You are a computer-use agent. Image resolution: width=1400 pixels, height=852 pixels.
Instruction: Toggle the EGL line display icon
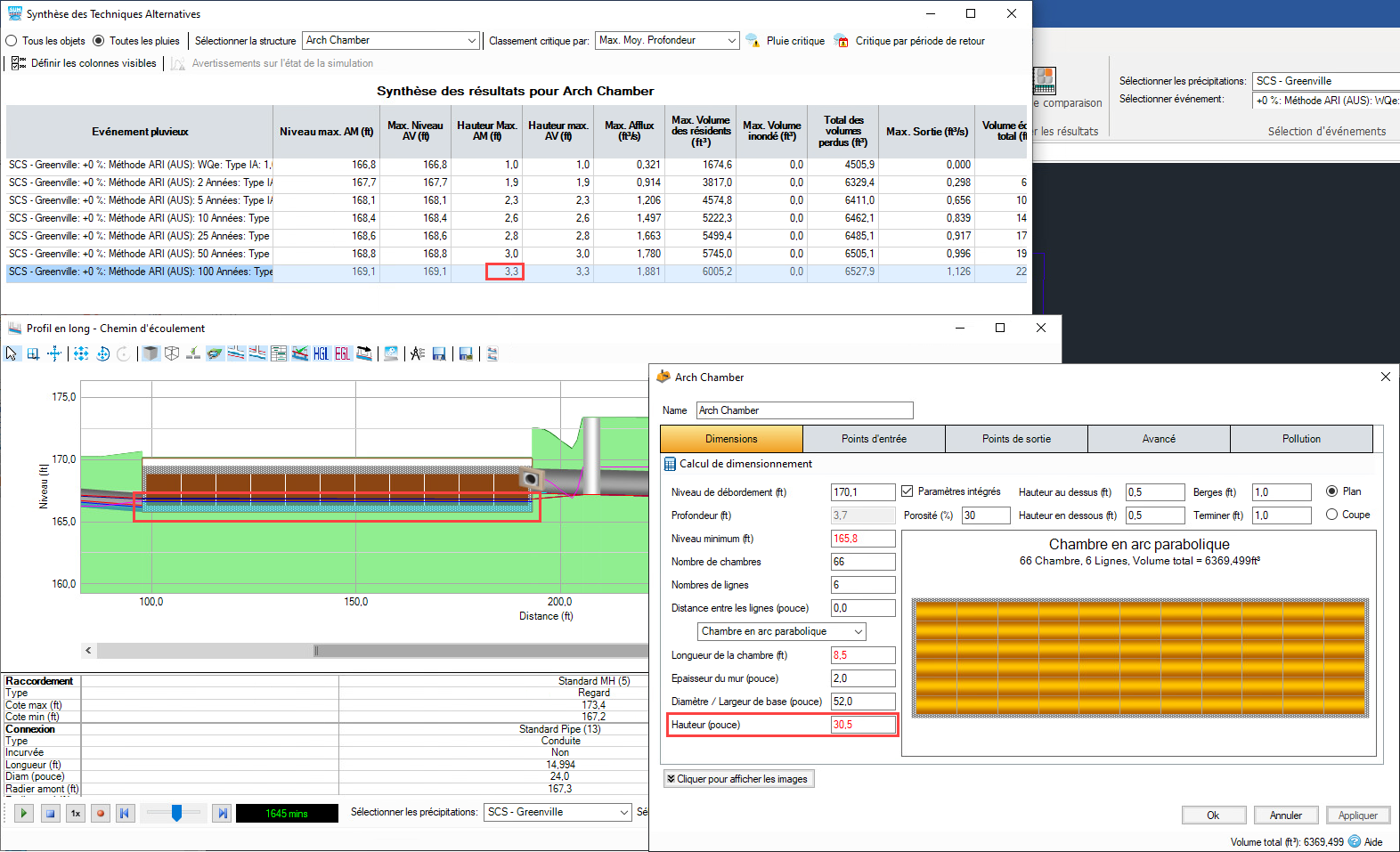click(x=343, y=353)
